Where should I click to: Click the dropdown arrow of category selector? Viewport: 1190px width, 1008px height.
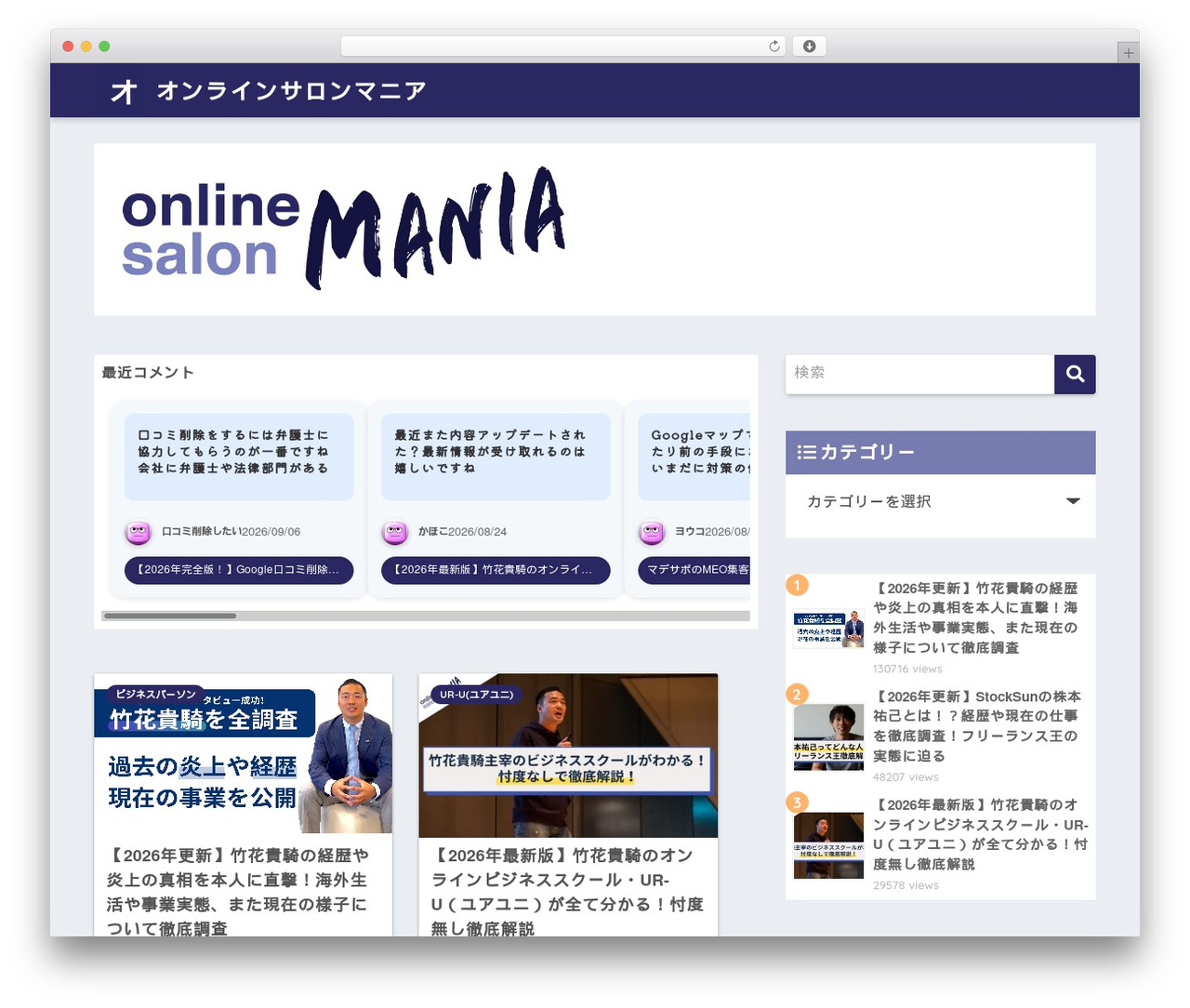pyautogui.click(x=1073, y=501)
